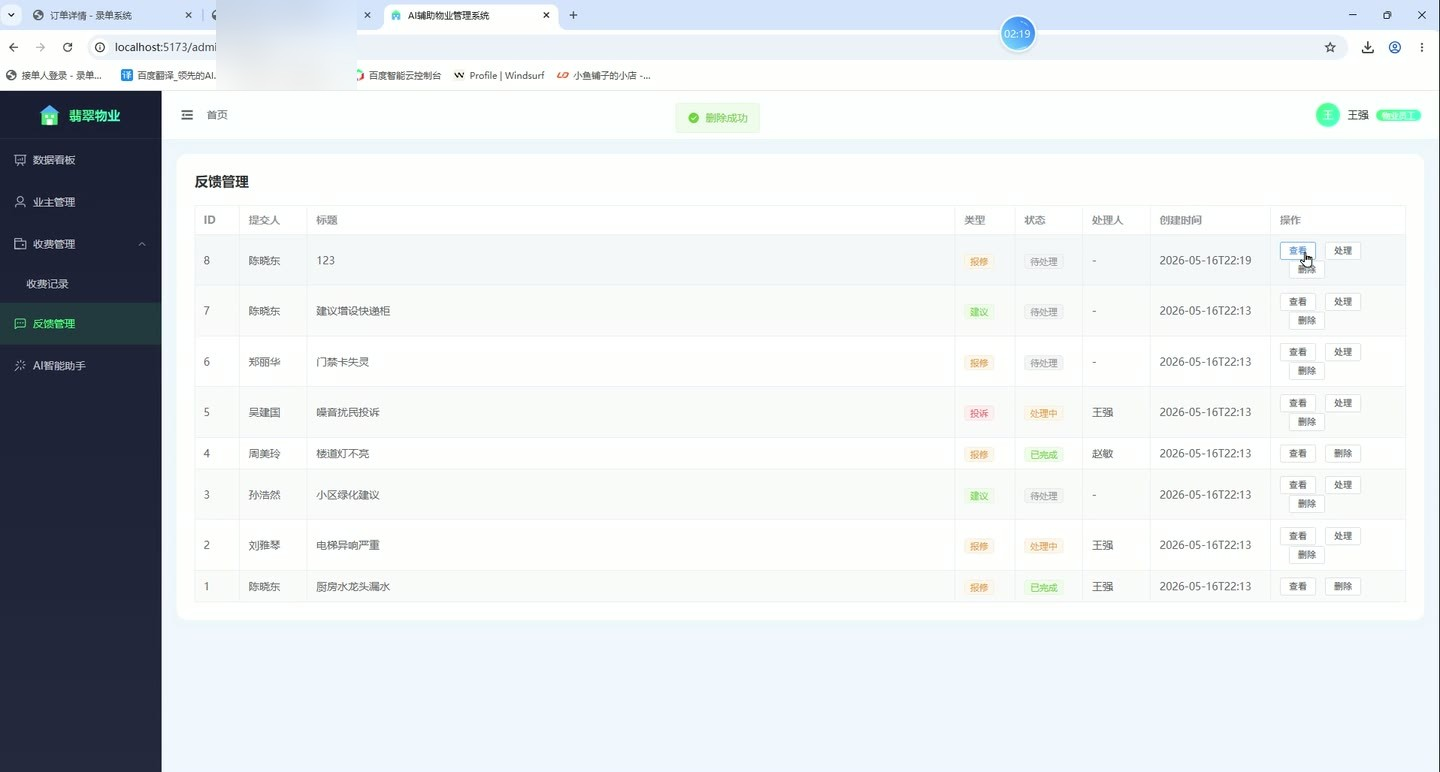The height and width of the screenshot is (772, 1440).
Task: Open Profile | Windsurf bookmark
Action: [x=499, y=75]
